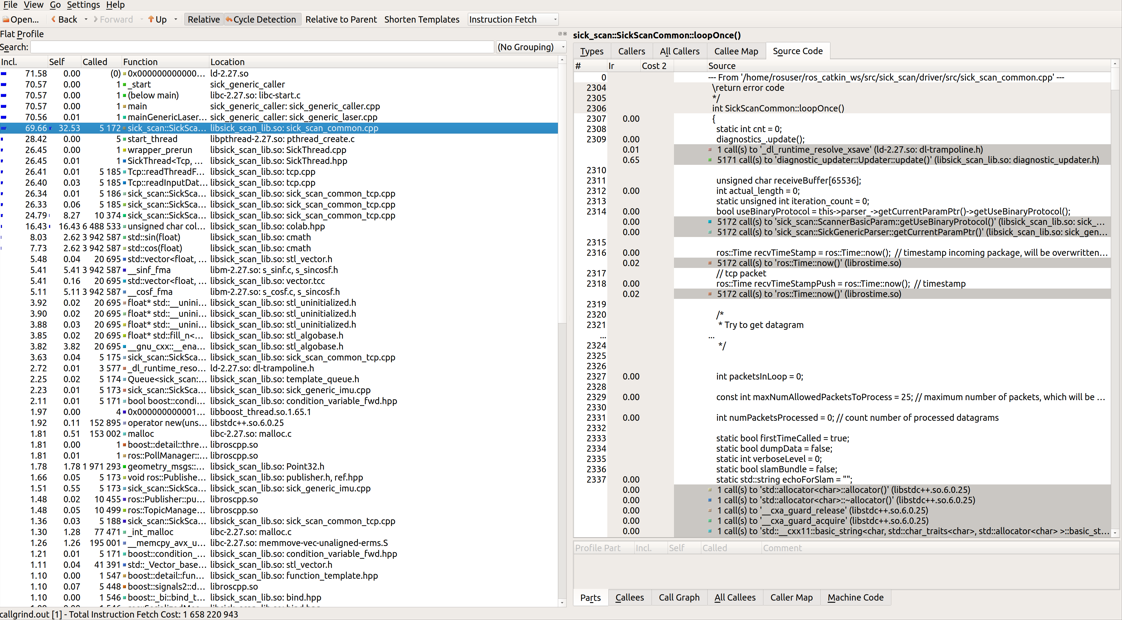Show the Machine Code tab

[855, 598]
